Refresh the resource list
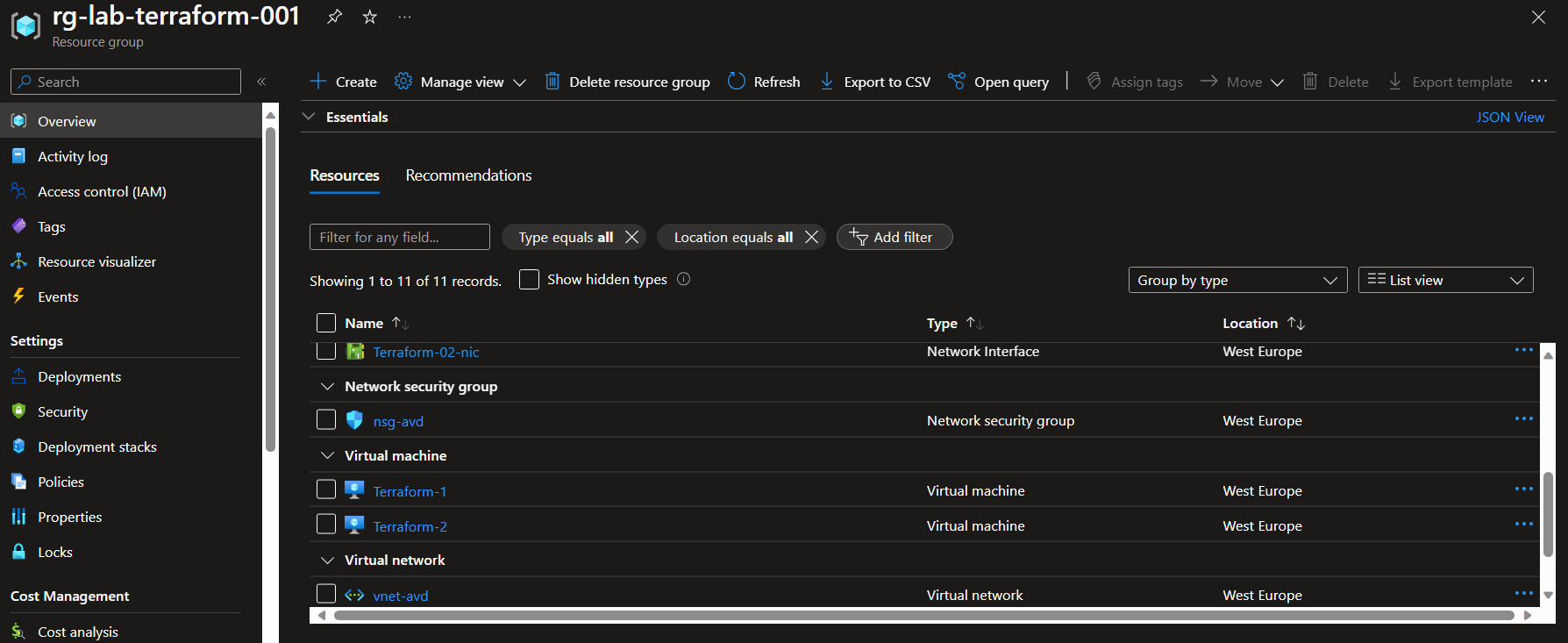Image resolution: width=1568 pixels, height=643 pixels. click(764, 82)
